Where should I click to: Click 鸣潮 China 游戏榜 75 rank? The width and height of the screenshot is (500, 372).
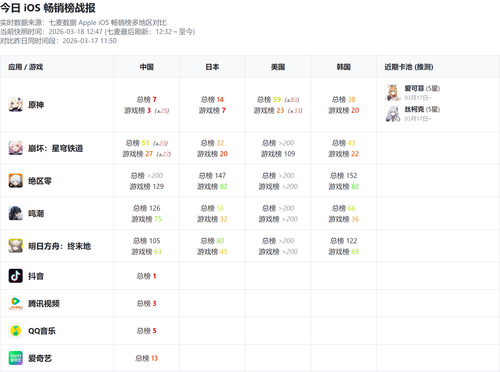[x=147, y=219]
